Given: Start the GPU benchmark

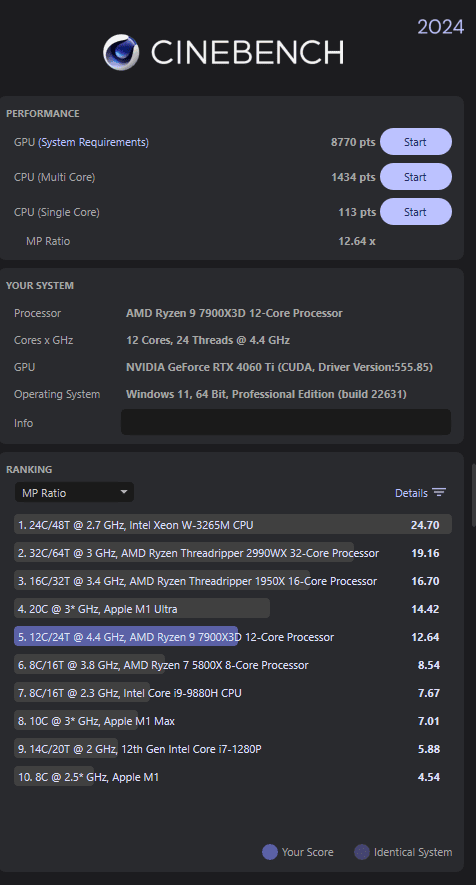Looking at the screenshot, I should pos(416,142).
